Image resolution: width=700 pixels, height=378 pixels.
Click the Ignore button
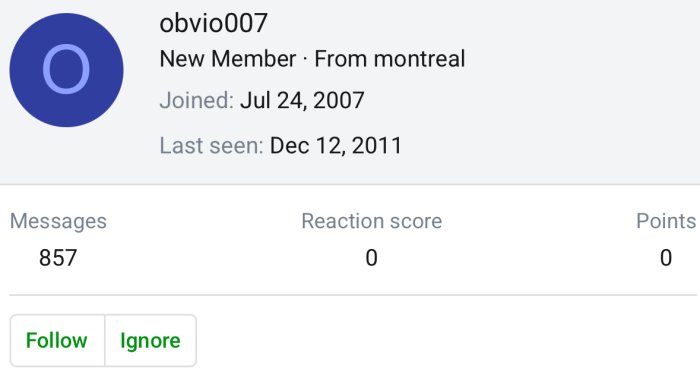click(x=150, y=341)
